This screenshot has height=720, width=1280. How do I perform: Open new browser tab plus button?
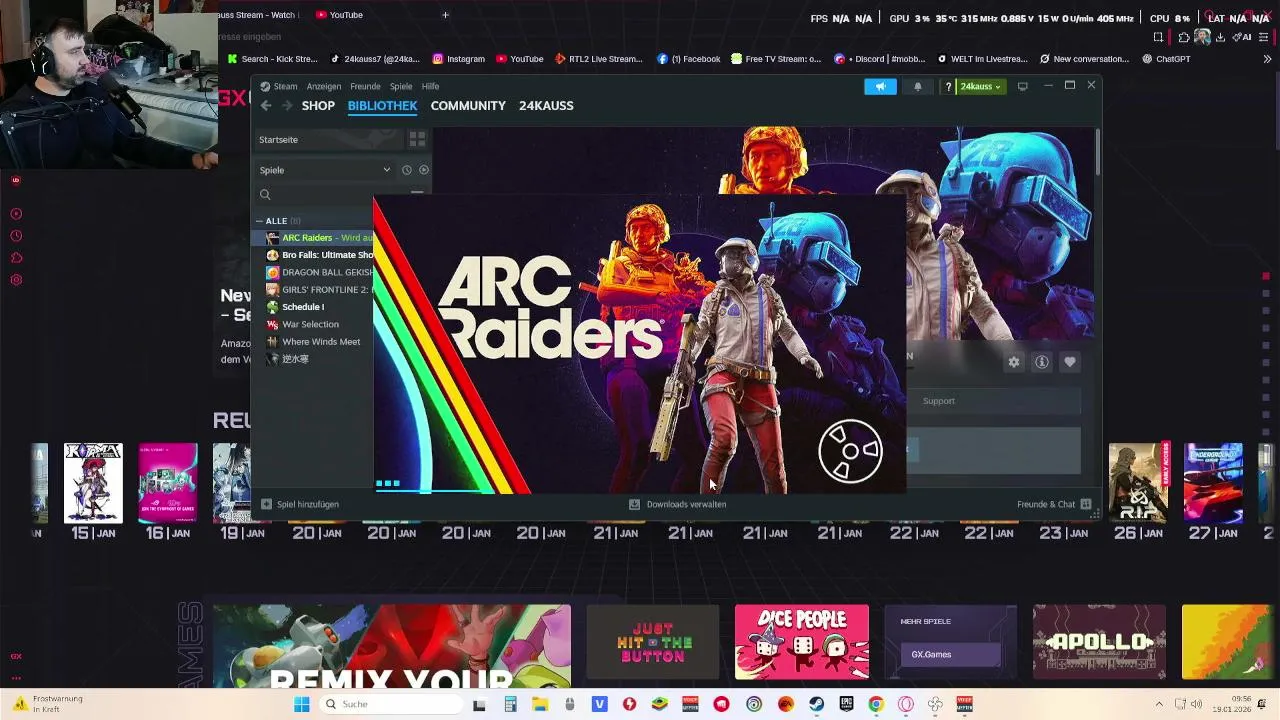click(x=445, y=15)
